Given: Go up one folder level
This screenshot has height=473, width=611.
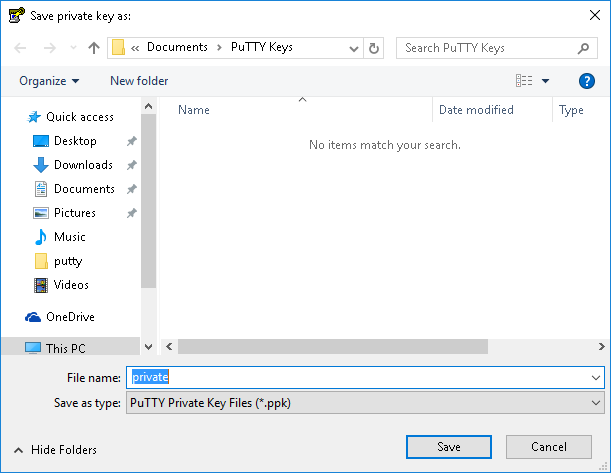Looking at the screenshot, I should point(94,48).
